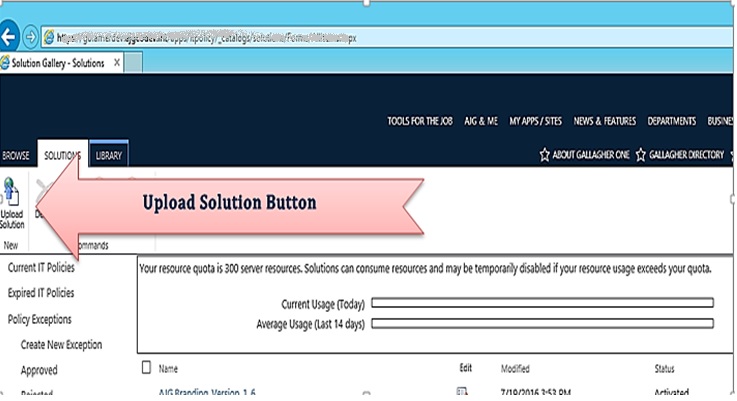This screenshot has width=737, height=401.
Task: Open the DEPARTMENTS menu
Action: coord(672,121)
